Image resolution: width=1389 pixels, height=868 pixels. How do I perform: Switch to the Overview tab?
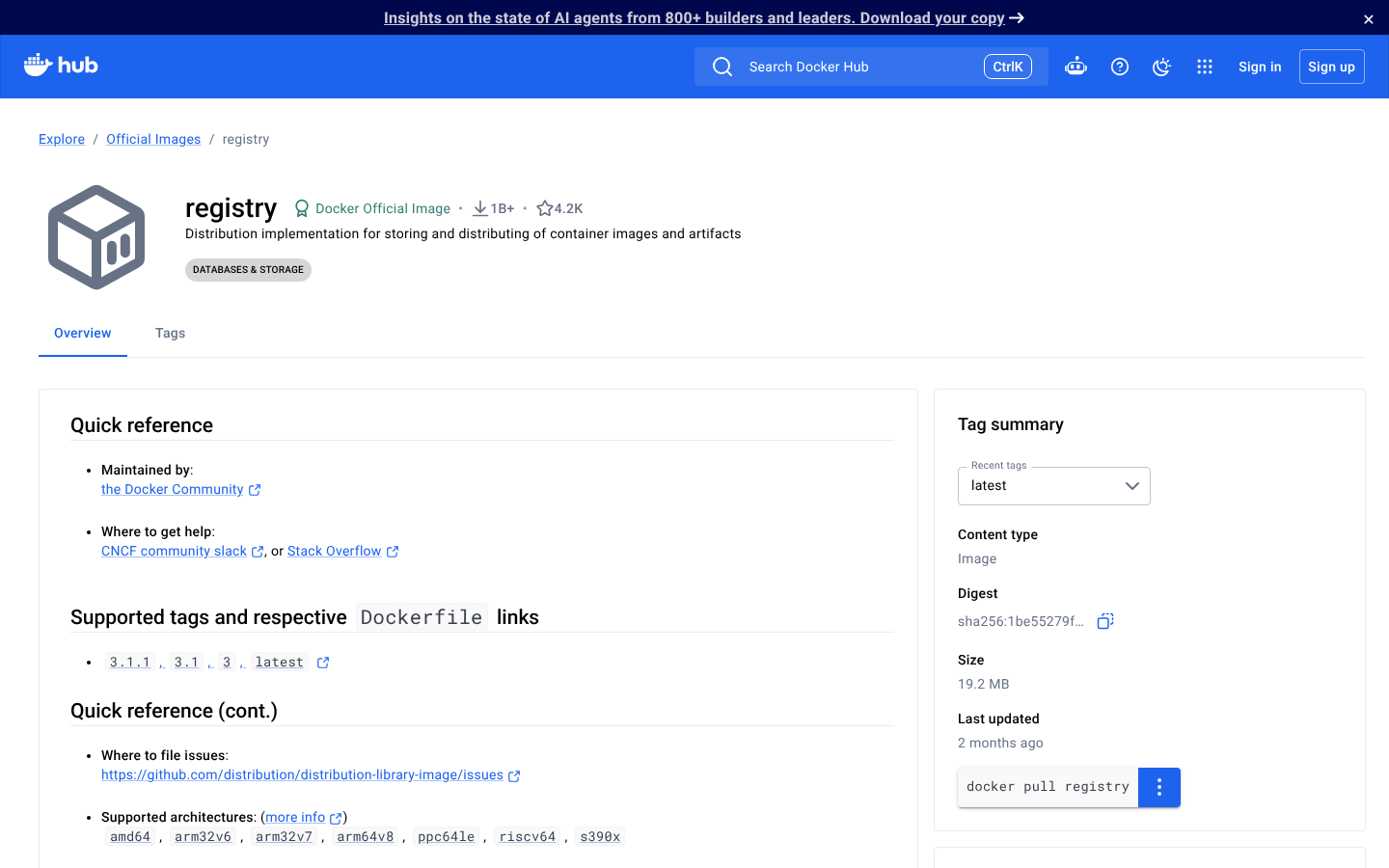83,333
